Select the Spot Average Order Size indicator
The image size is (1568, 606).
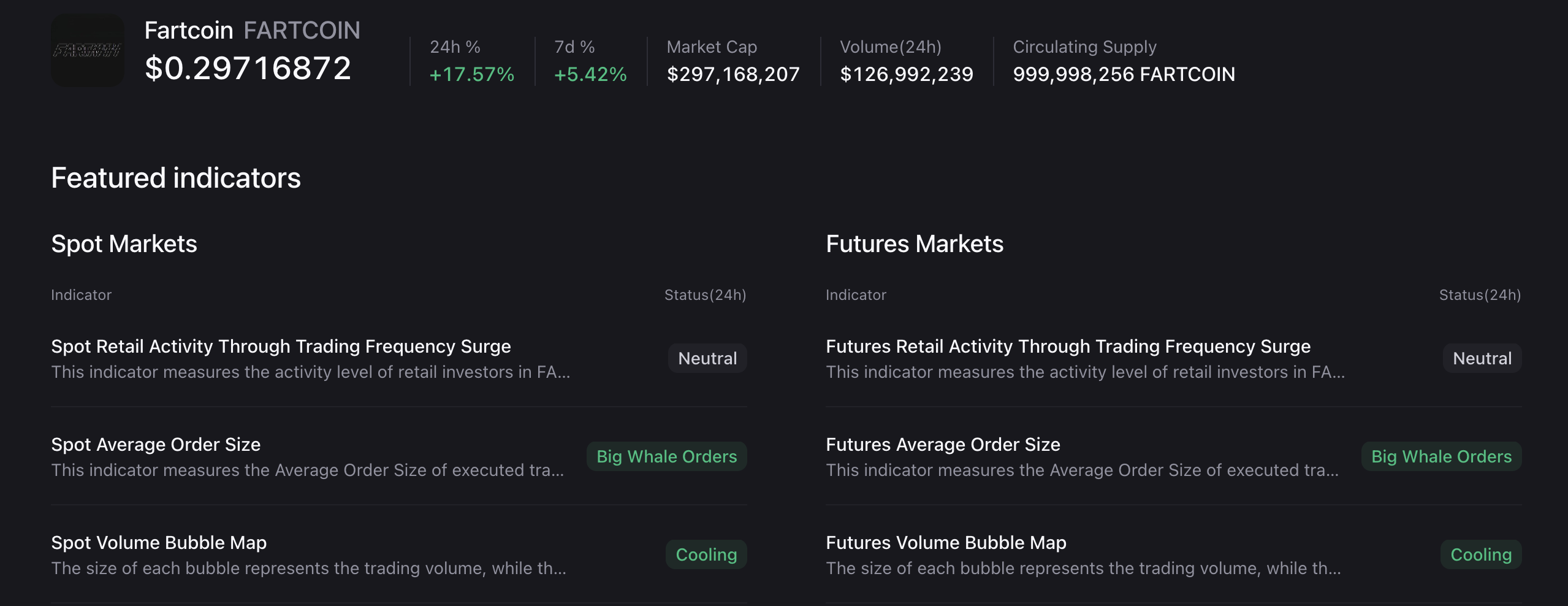tap(155, 444)
